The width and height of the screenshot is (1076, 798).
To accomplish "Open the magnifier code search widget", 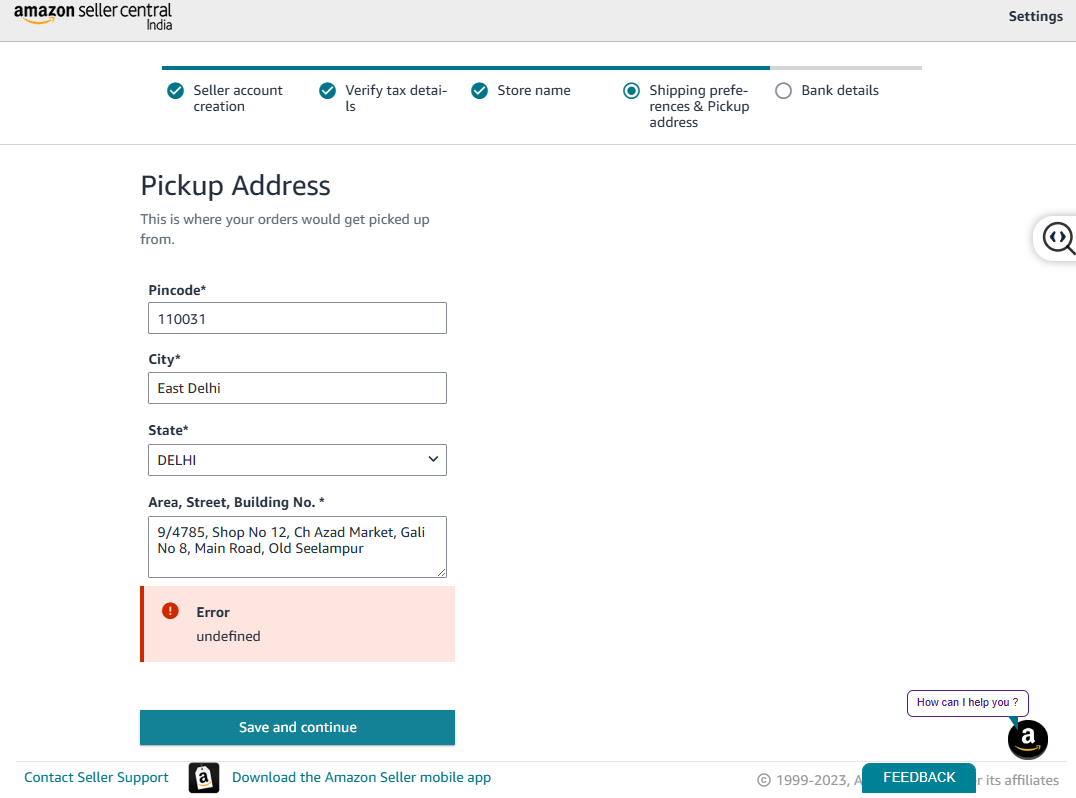I will 1057,238.
